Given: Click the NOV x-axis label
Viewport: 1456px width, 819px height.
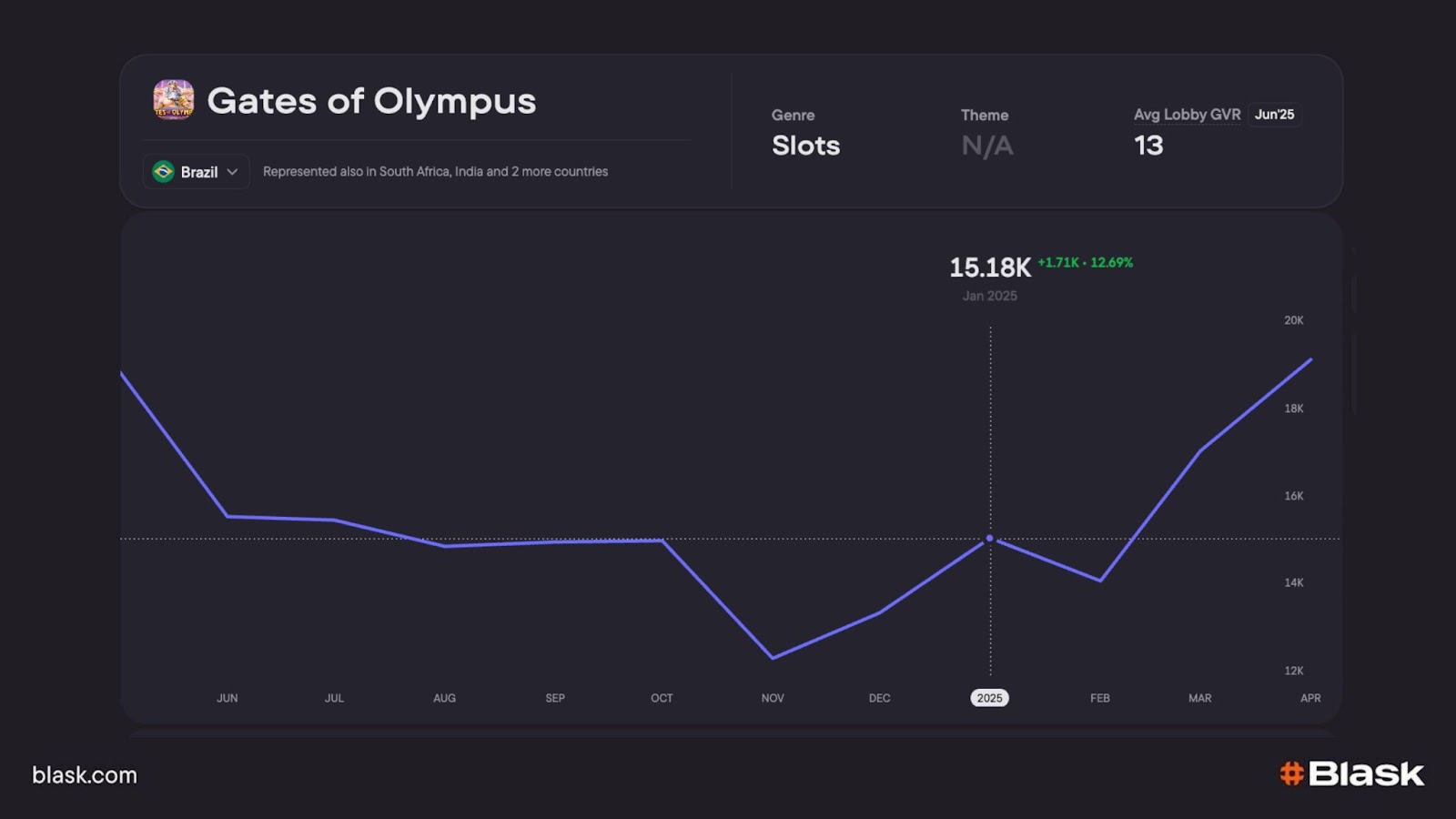Looking at the screenshot, I should (x=773, y=698).
